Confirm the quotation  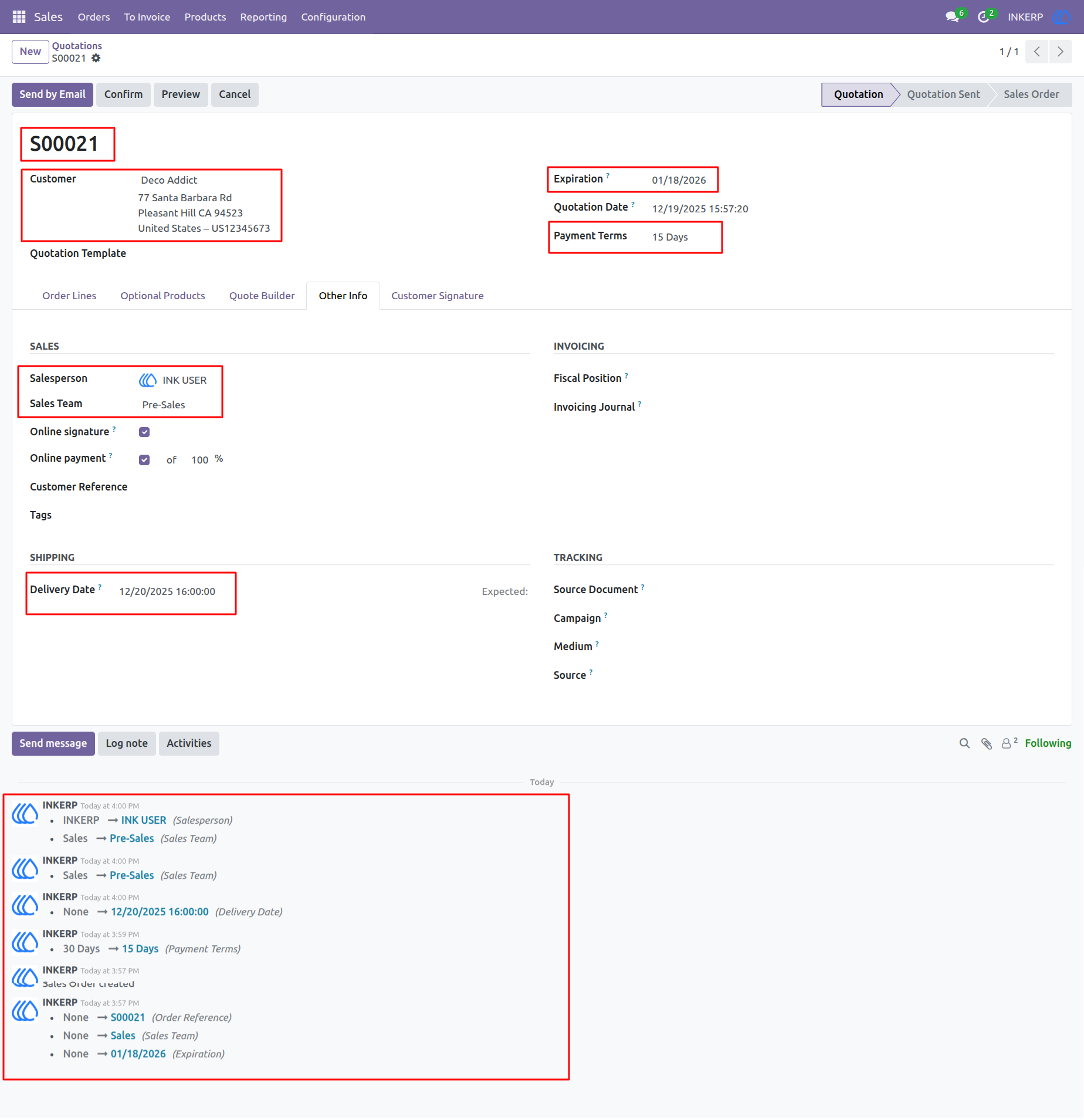[123, 94]
